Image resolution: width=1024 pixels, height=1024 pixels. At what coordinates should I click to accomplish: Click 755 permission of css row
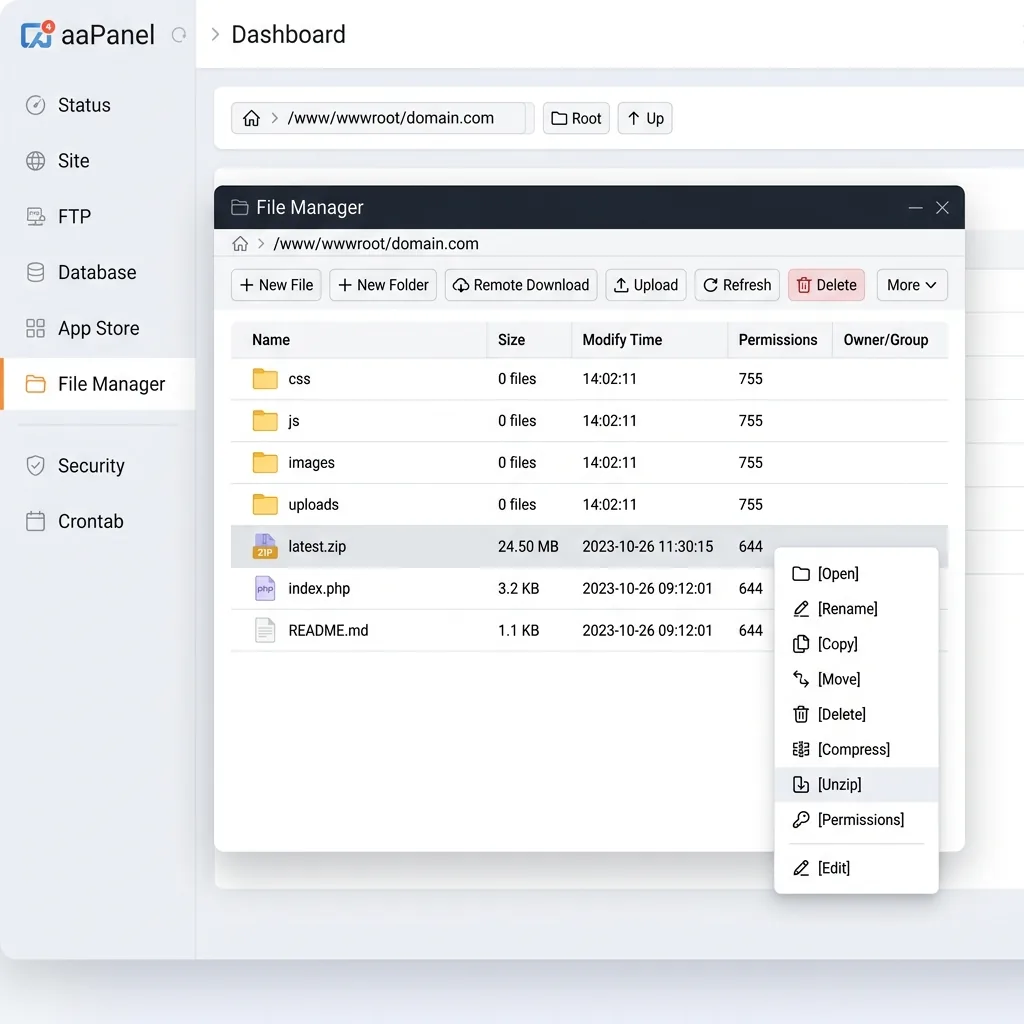click(750, 379)
